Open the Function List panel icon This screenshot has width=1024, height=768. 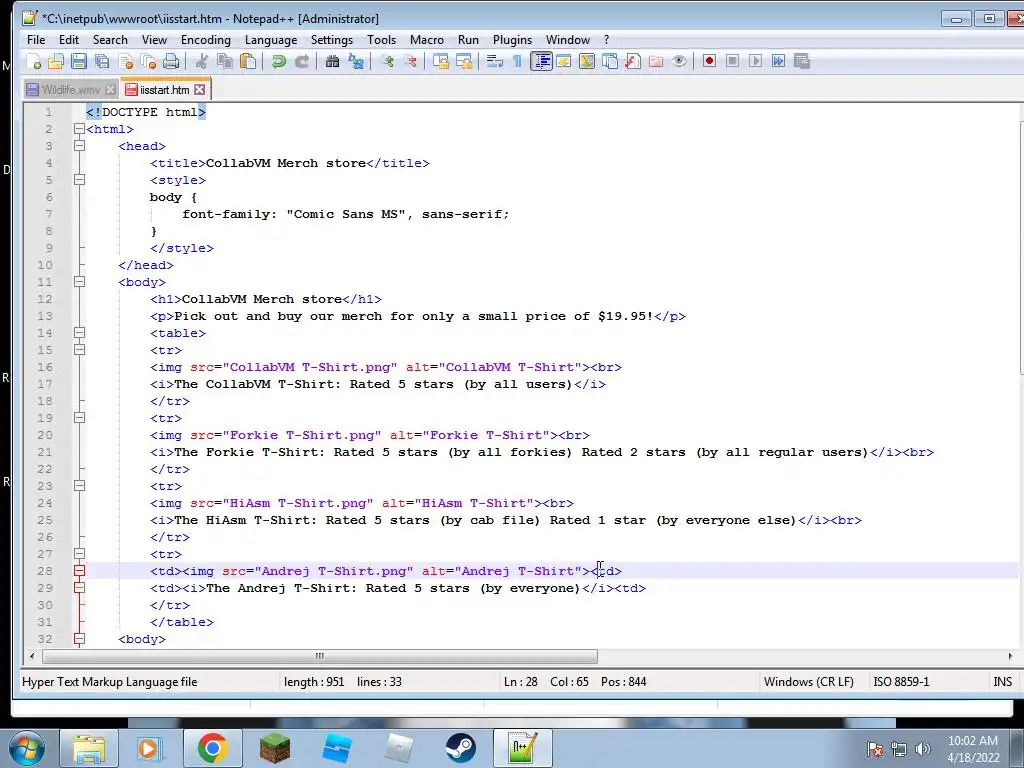[x=633, y=61]
